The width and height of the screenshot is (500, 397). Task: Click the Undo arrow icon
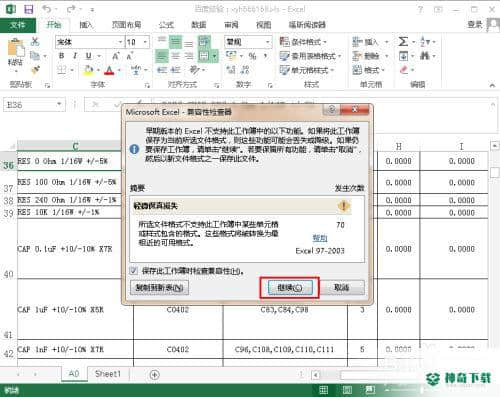[47, 9]
